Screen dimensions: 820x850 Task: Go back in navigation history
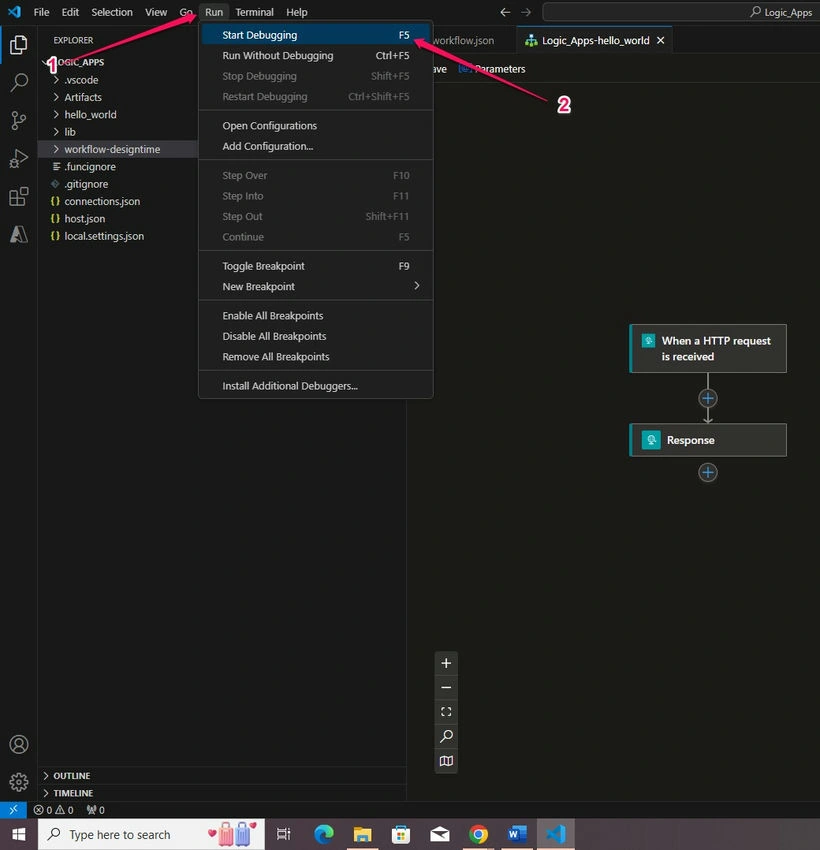pos(505,12)
